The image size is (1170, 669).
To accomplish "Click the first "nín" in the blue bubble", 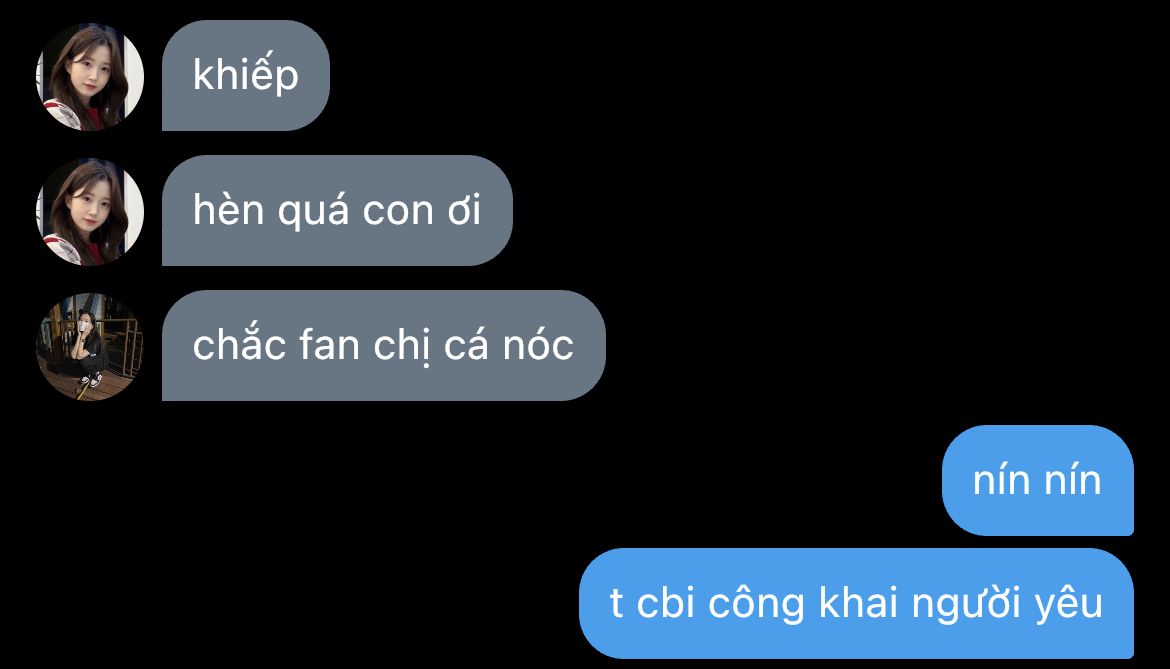I will point(1001,480).
